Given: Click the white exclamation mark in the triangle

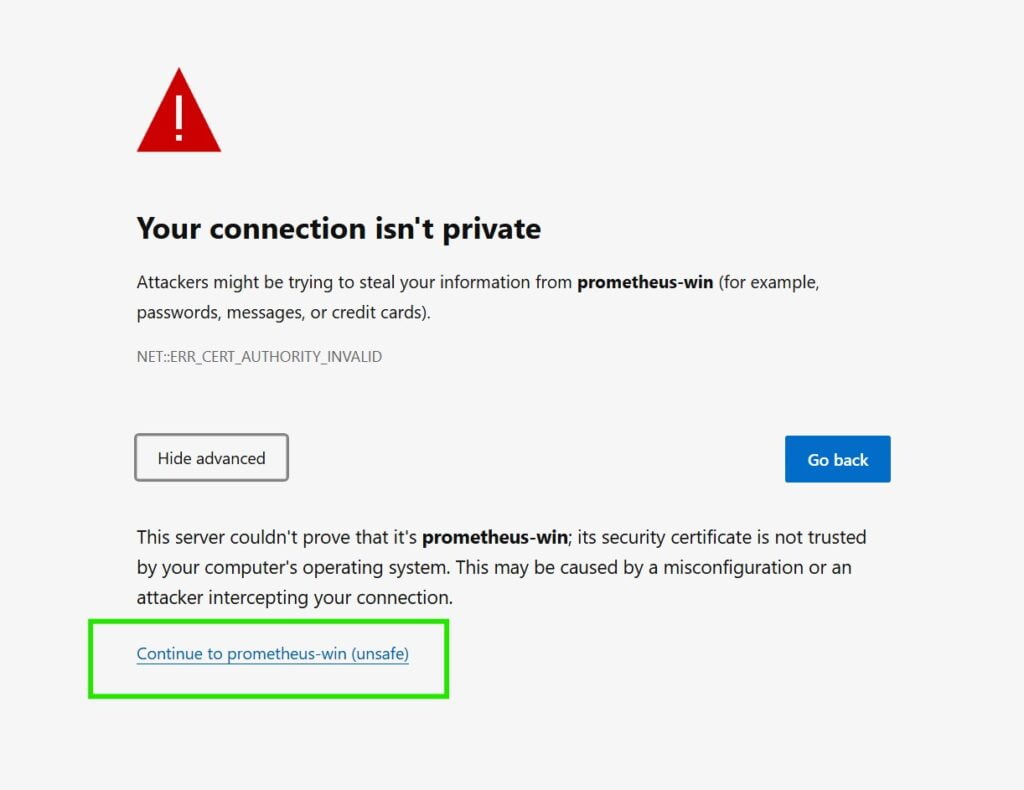Looking at the screenshot, I should point(179,118).
